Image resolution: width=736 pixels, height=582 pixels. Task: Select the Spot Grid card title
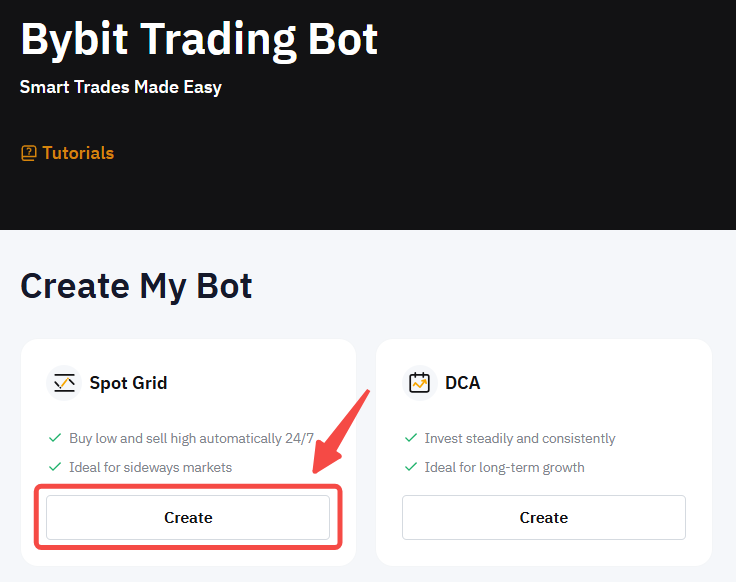click(x=128, y=383)
